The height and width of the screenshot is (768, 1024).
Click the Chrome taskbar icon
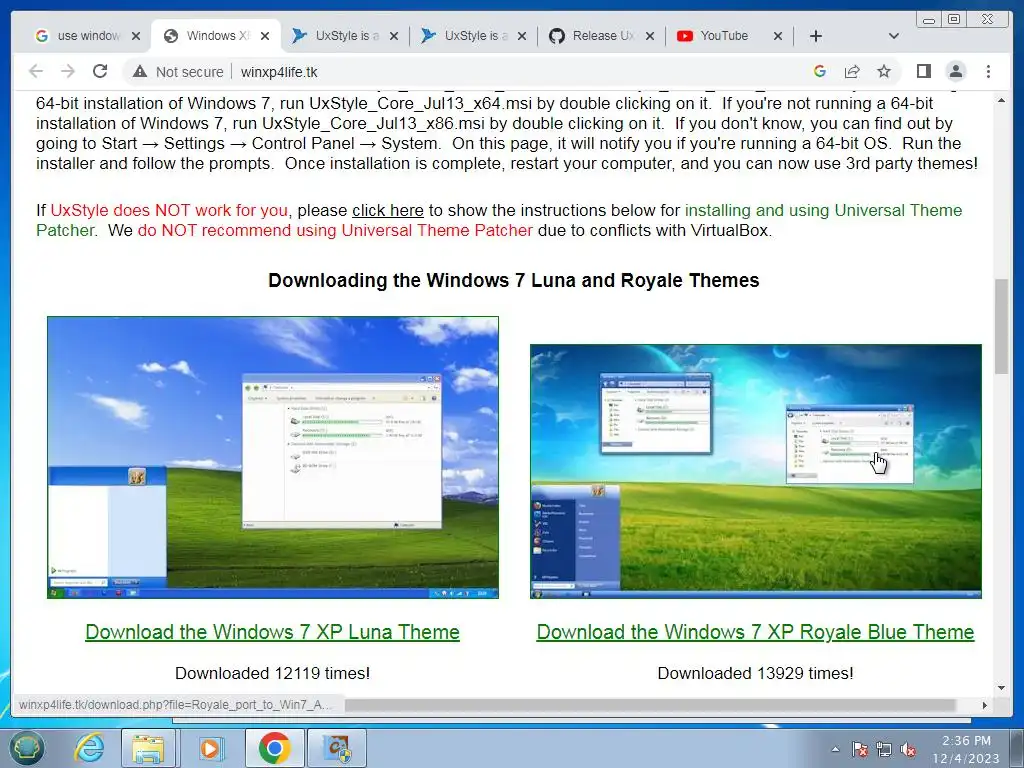click(275, 748)
